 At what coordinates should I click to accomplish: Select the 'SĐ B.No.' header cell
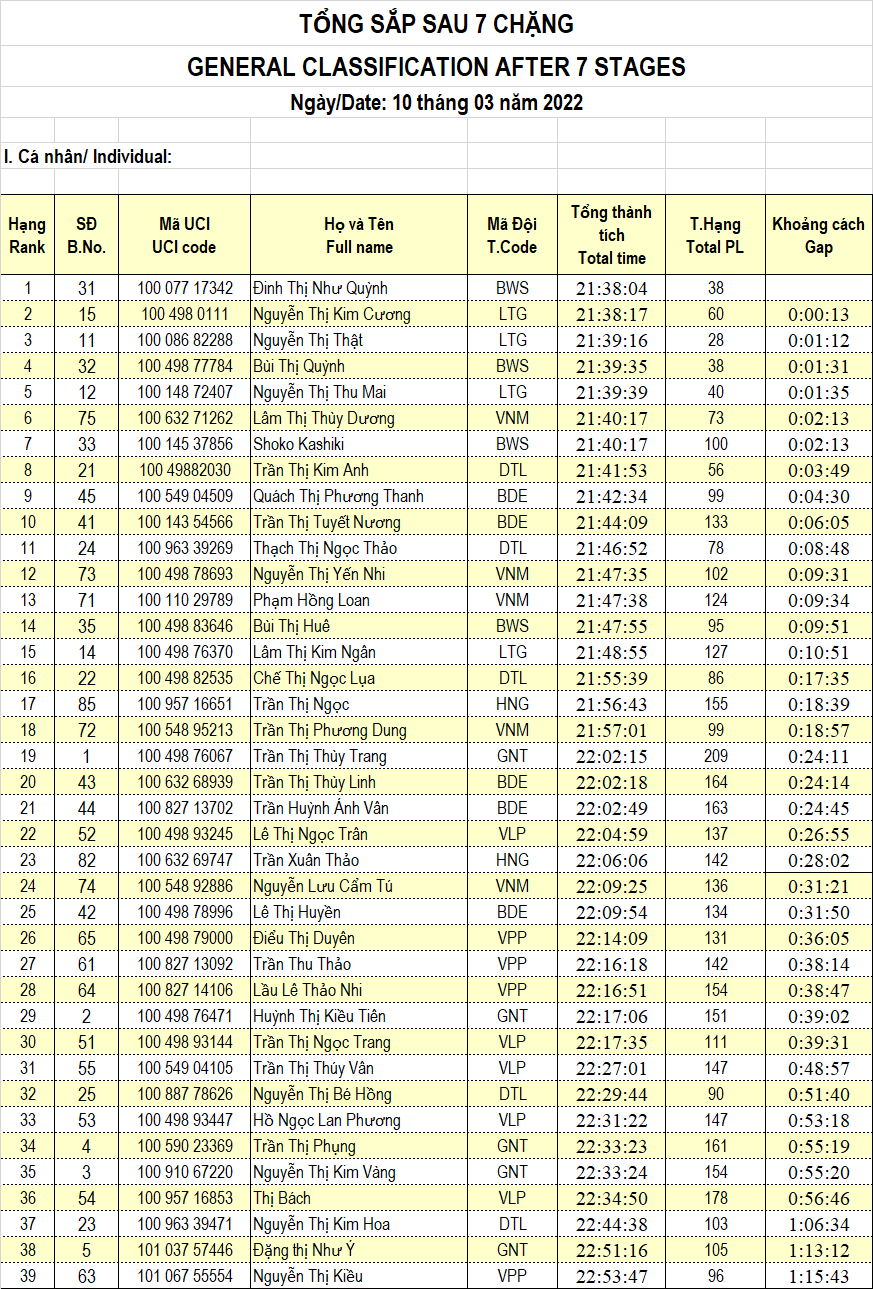coord(86,235)
